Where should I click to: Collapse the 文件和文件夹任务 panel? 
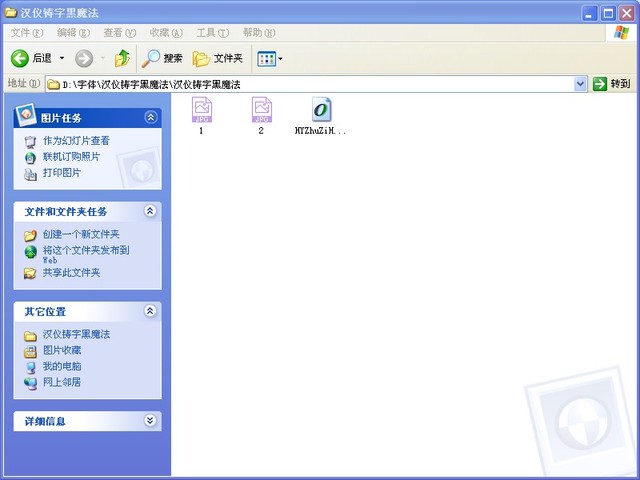(x=150, y=211)
